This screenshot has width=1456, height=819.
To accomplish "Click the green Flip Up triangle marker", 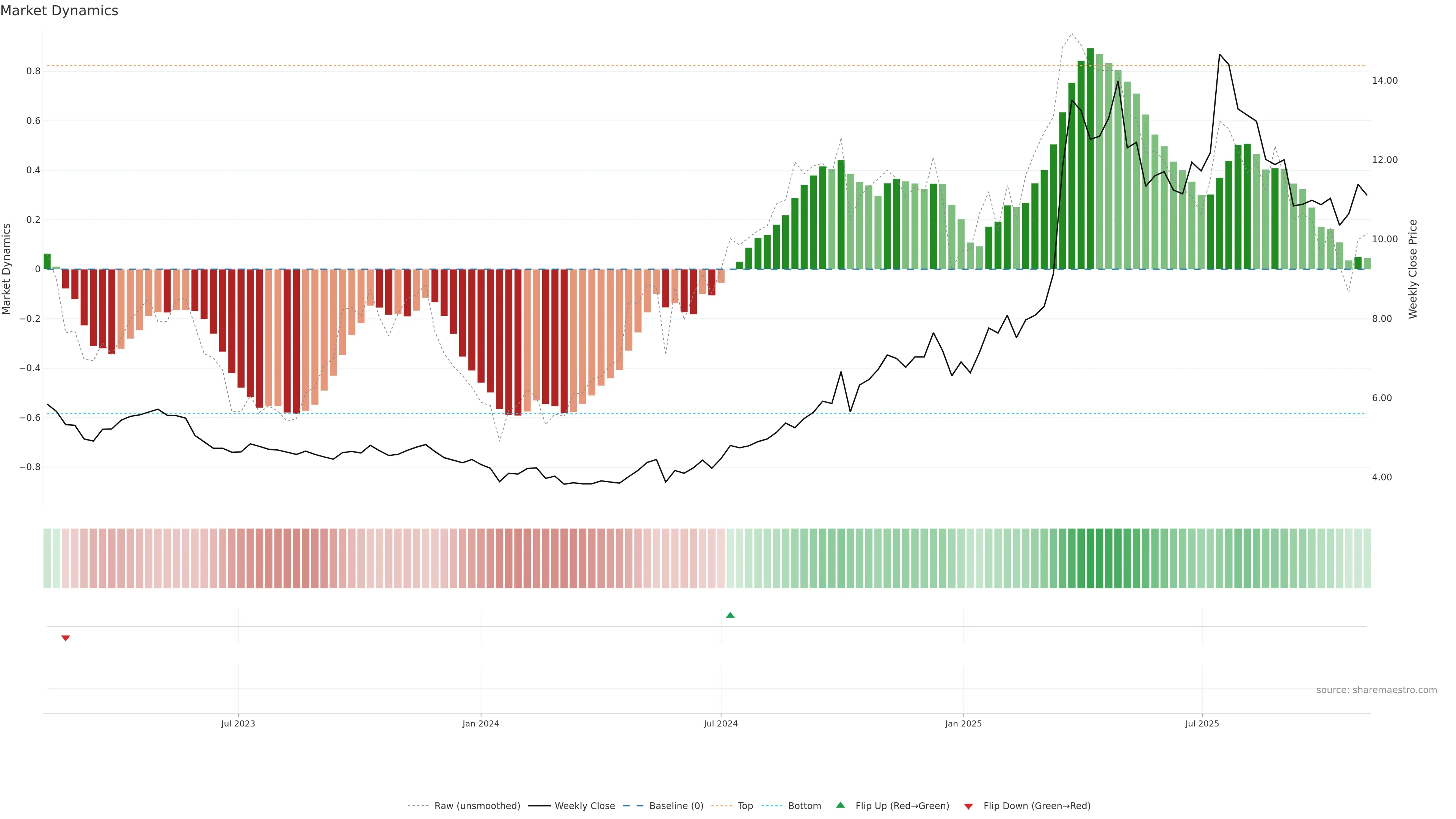I will (x=730, y=615).
